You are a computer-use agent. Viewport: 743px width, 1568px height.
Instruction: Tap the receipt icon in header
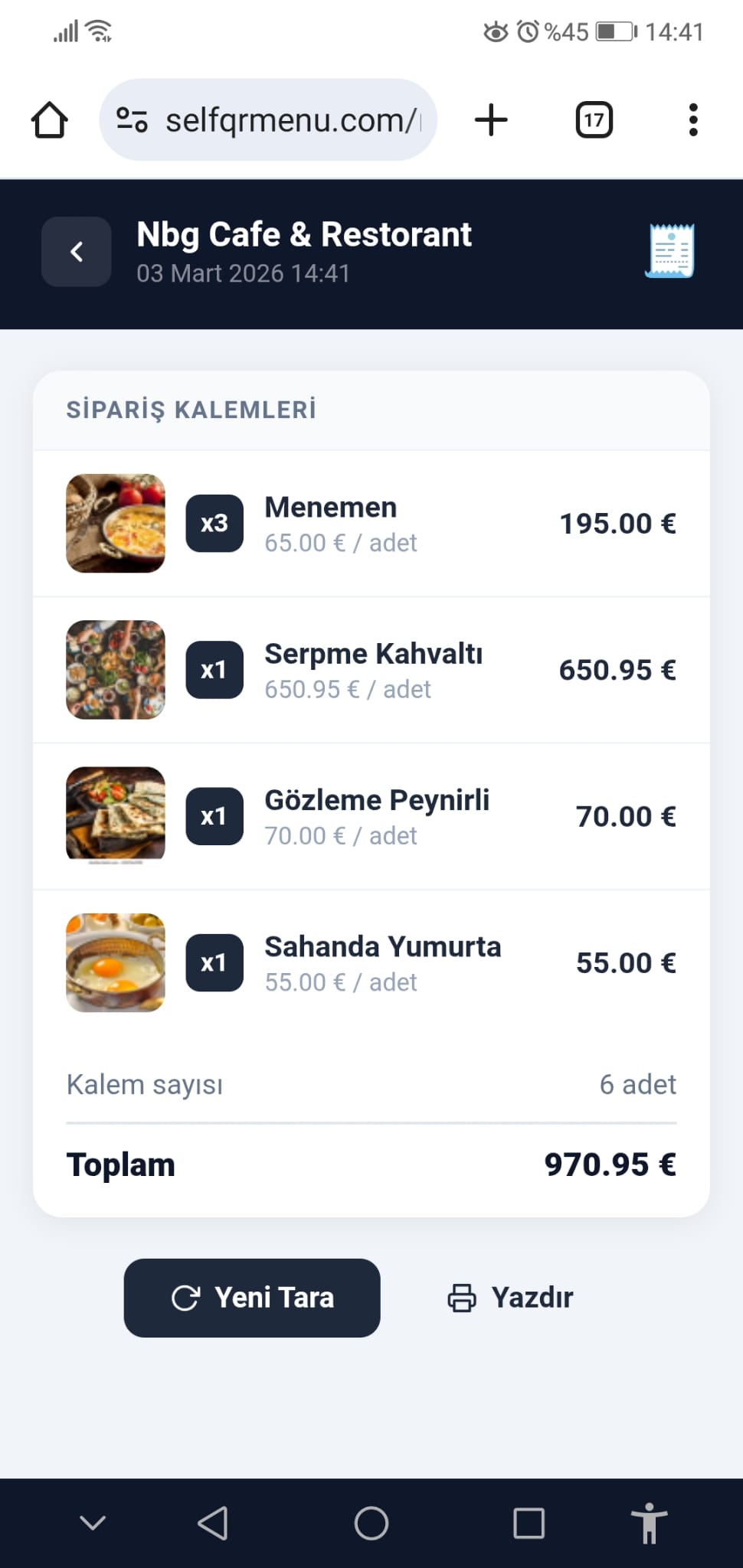(x=671, y=251)
